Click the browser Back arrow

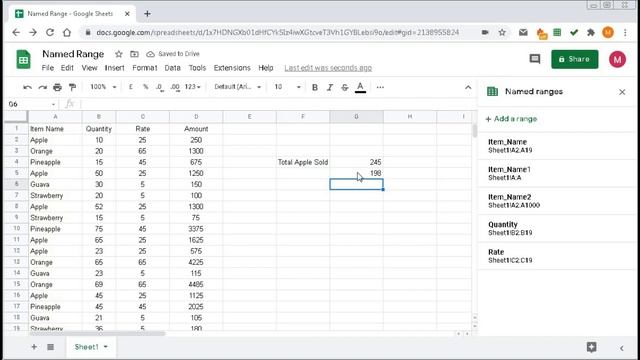[x=16, y=32]
